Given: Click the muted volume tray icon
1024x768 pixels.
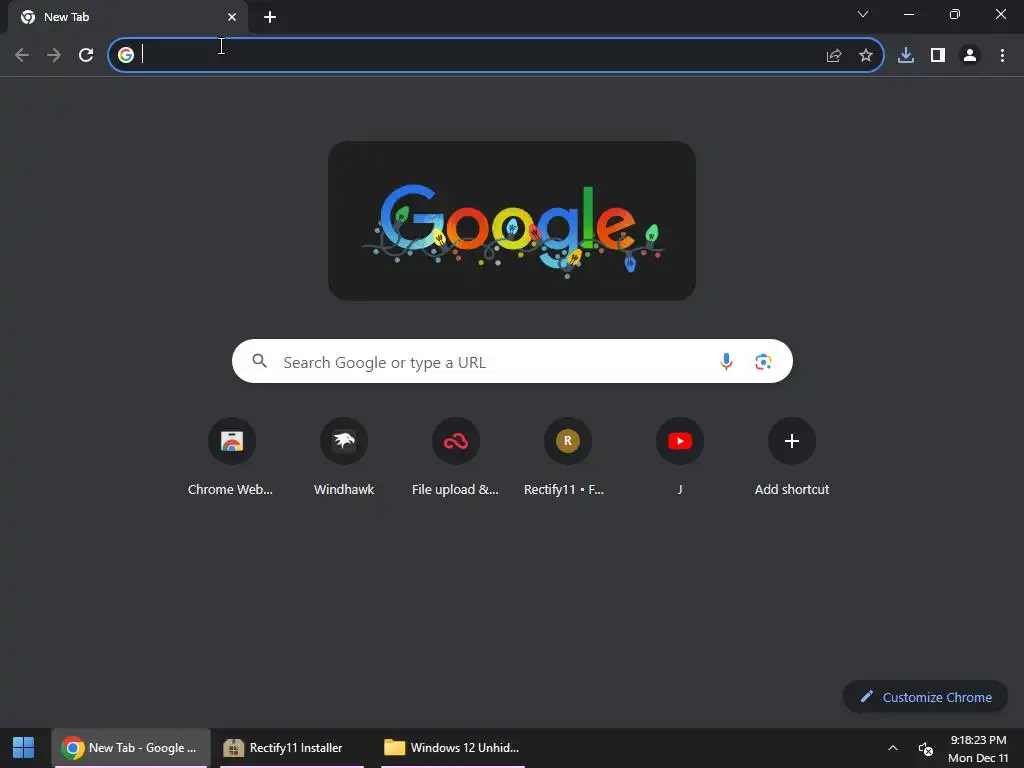Looking at the screenshot, I should pos(925,748).
